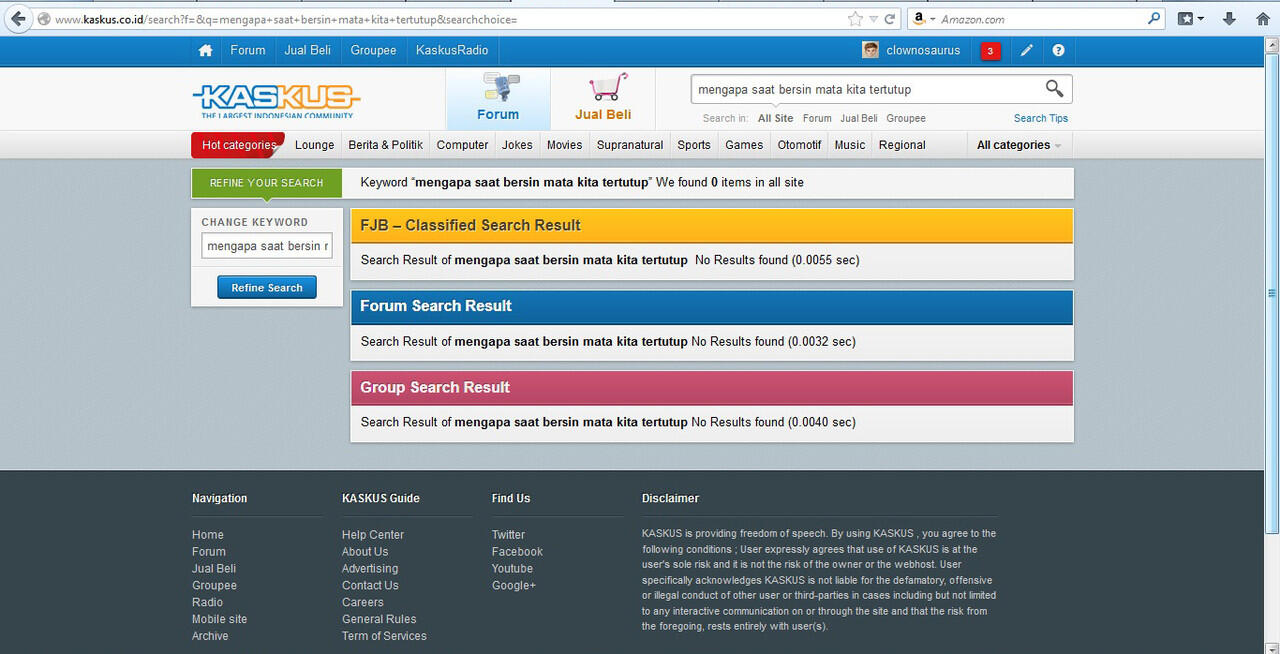The height and width of the screenshot is (654, 1280).
Task: Open URL history dropdown arrow
Action: [874, 19]
